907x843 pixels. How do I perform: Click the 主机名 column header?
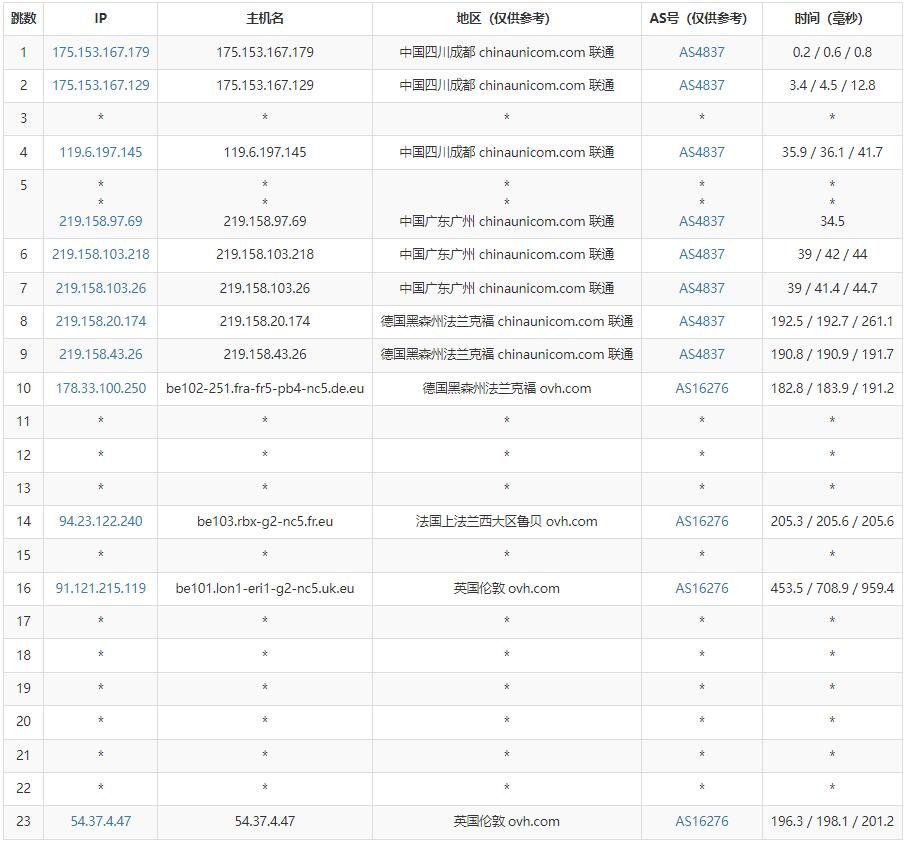[x=265, y=19]
